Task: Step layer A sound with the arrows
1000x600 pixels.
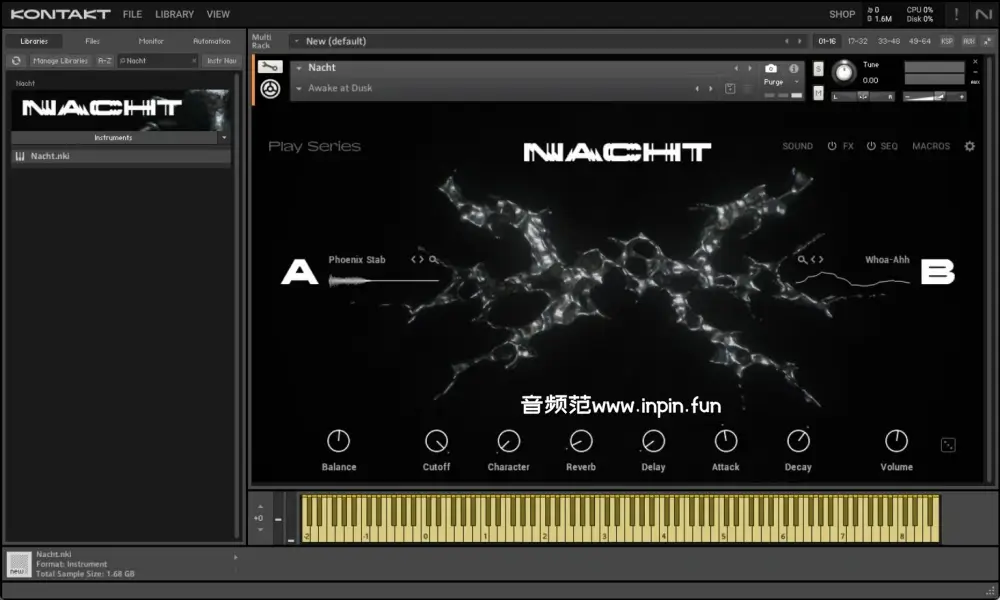Action: coord(417,260)
